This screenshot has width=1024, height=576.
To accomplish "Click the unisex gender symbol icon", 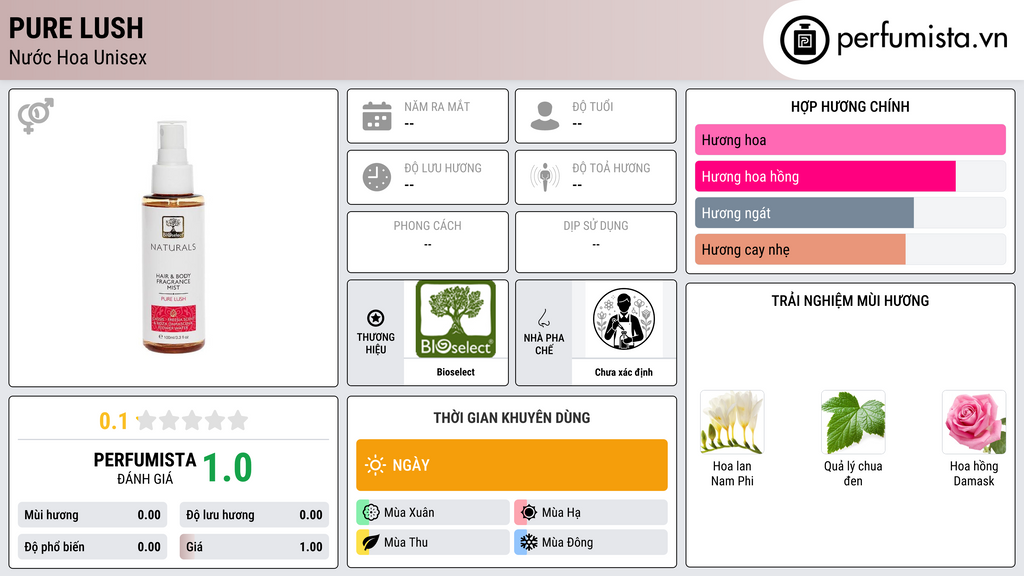I will click(36, 116).
